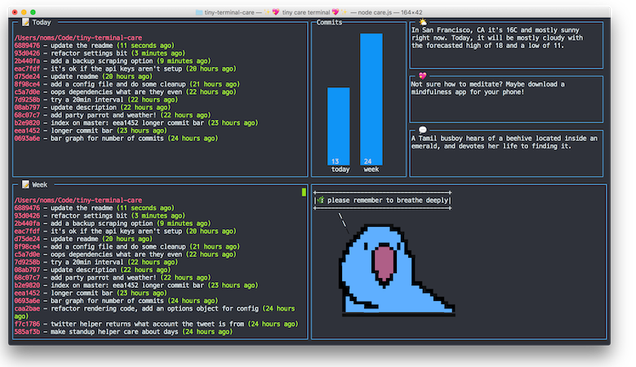
Task: Select commit f7c1786 twitter helper line
Action: pyautogui.click(x=156, y=324)
